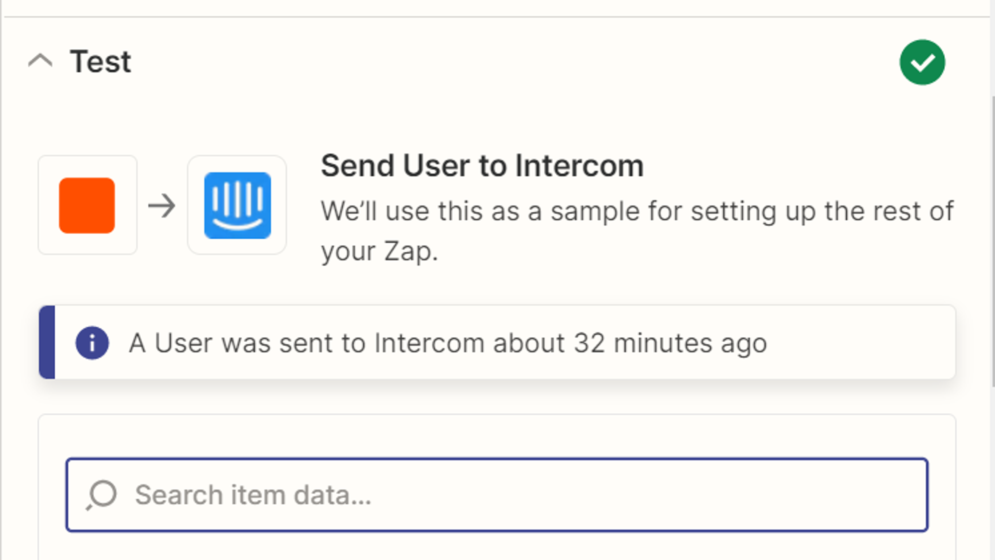Open the Intercom app icon
This screenshot has width=995, height=560.
[x=237, y=205]
